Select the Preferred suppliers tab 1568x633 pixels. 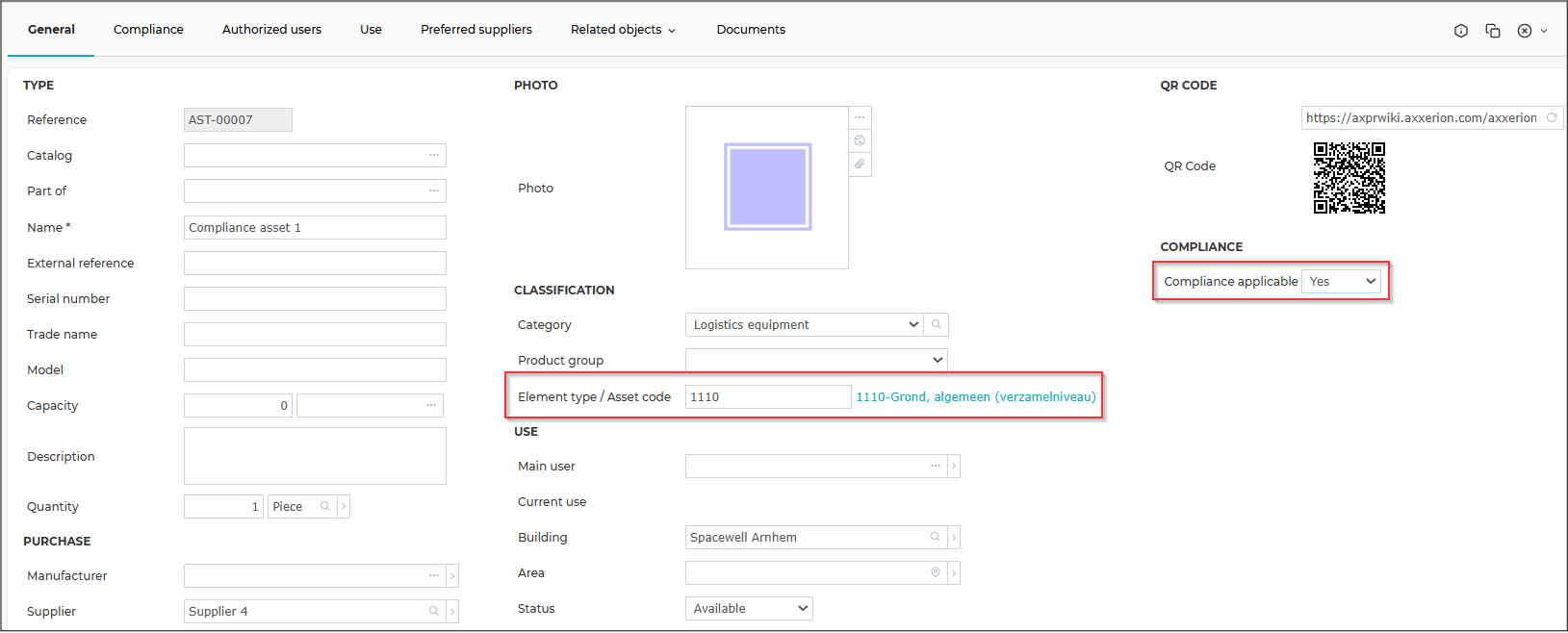476,30
